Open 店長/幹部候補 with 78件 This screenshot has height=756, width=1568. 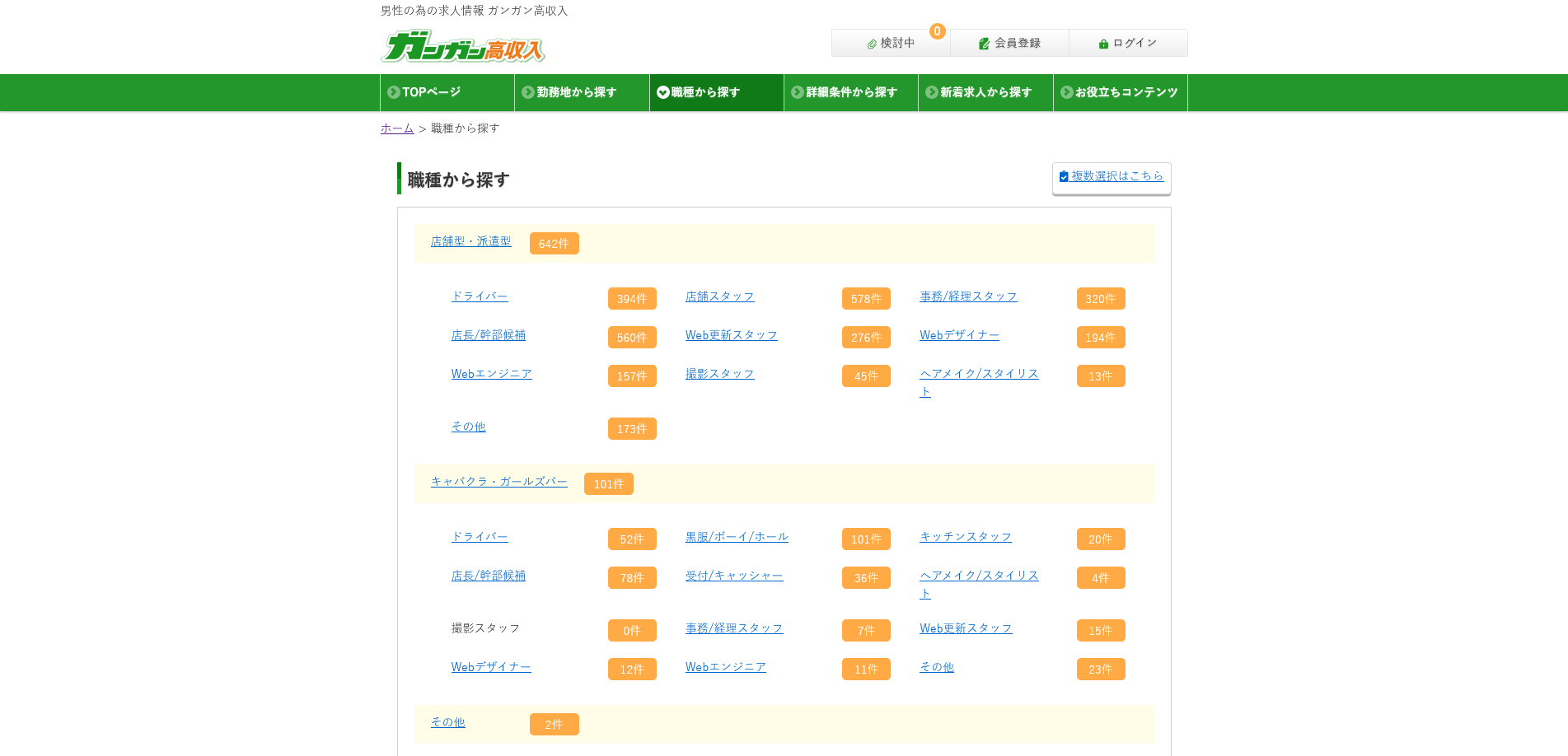pyautogui.click(x=489, y=576)
